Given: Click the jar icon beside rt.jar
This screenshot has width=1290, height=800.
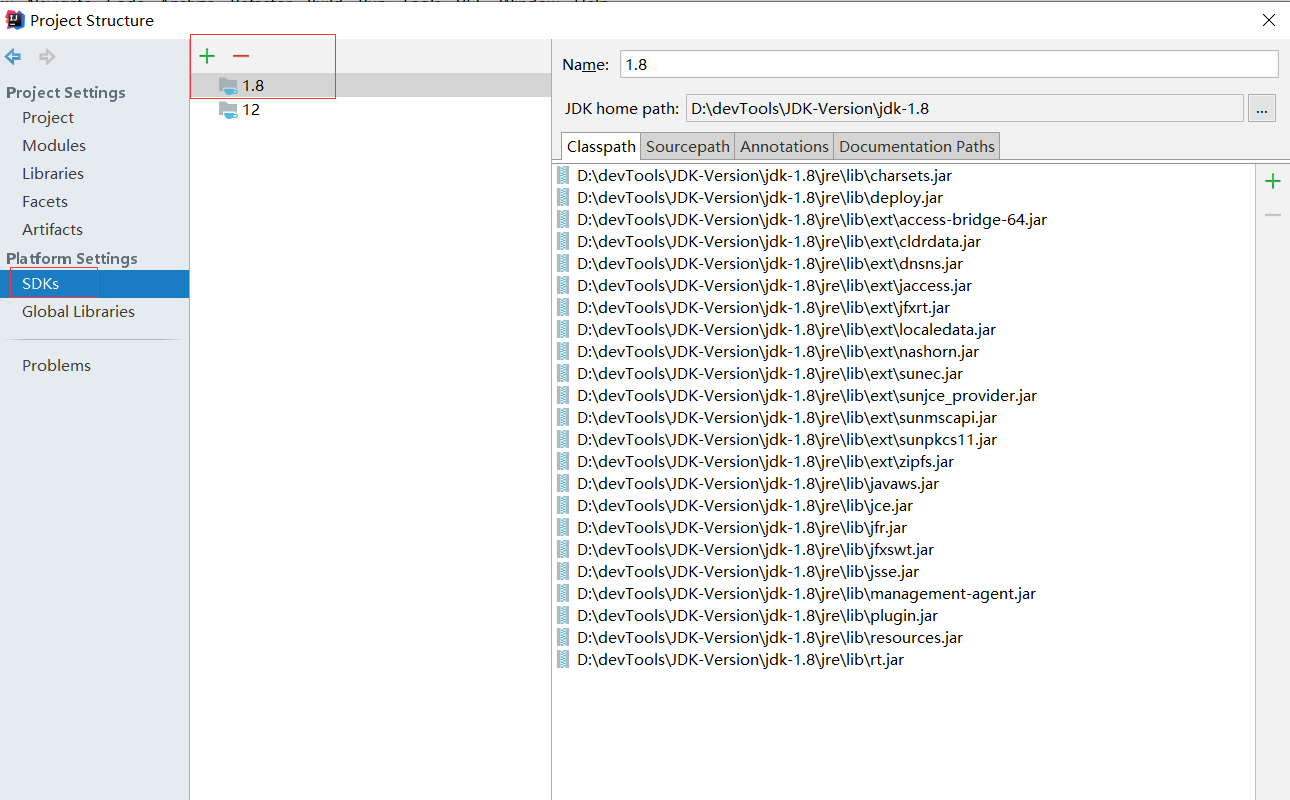Looking at the screenshot, I should (562, 659).
